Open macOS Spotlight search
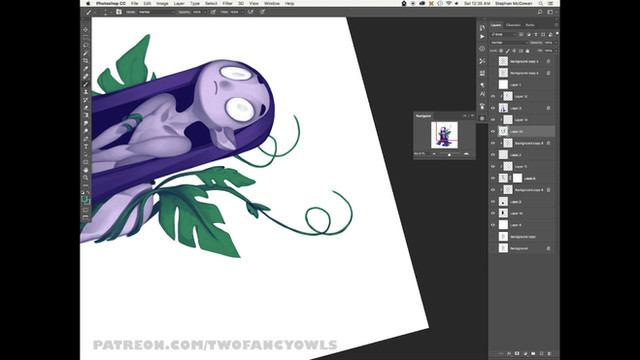The width and height of the screenshot is (640, 360). [x=541, y=3]
